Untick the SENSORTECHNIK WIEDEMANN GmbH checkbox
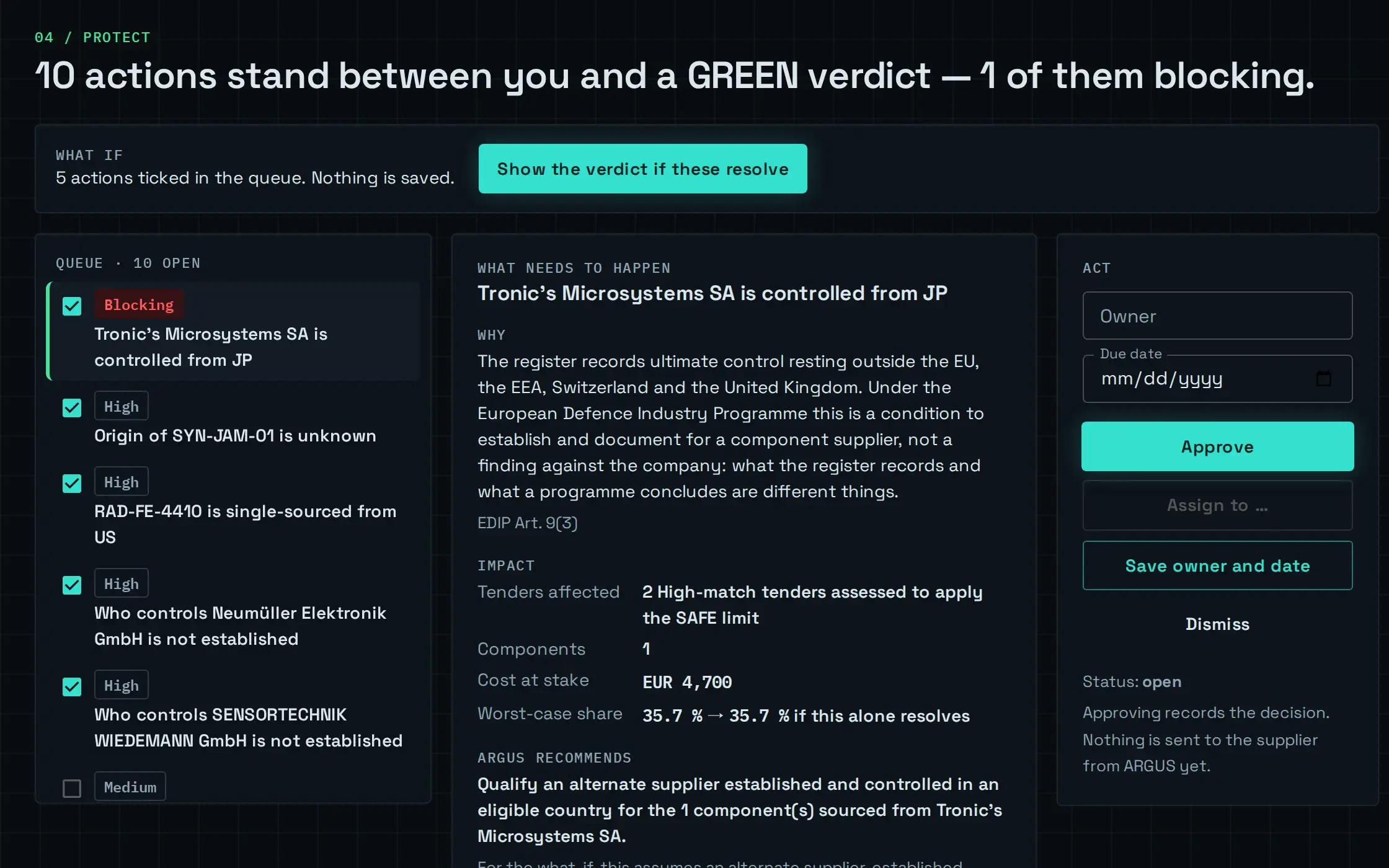This screenshot has height=868, width=1389. click(x=72, y=686)
